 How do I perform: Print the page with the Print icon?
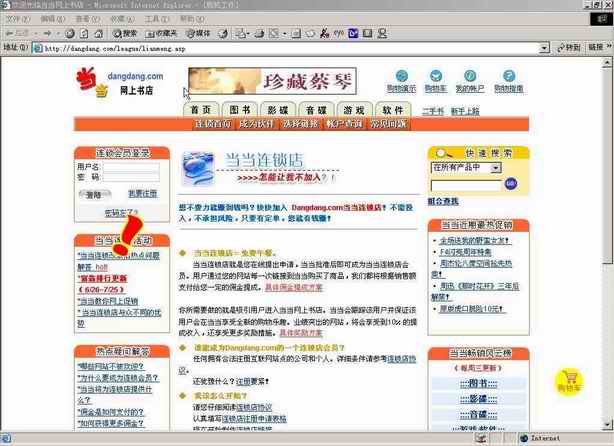(259, 34)
